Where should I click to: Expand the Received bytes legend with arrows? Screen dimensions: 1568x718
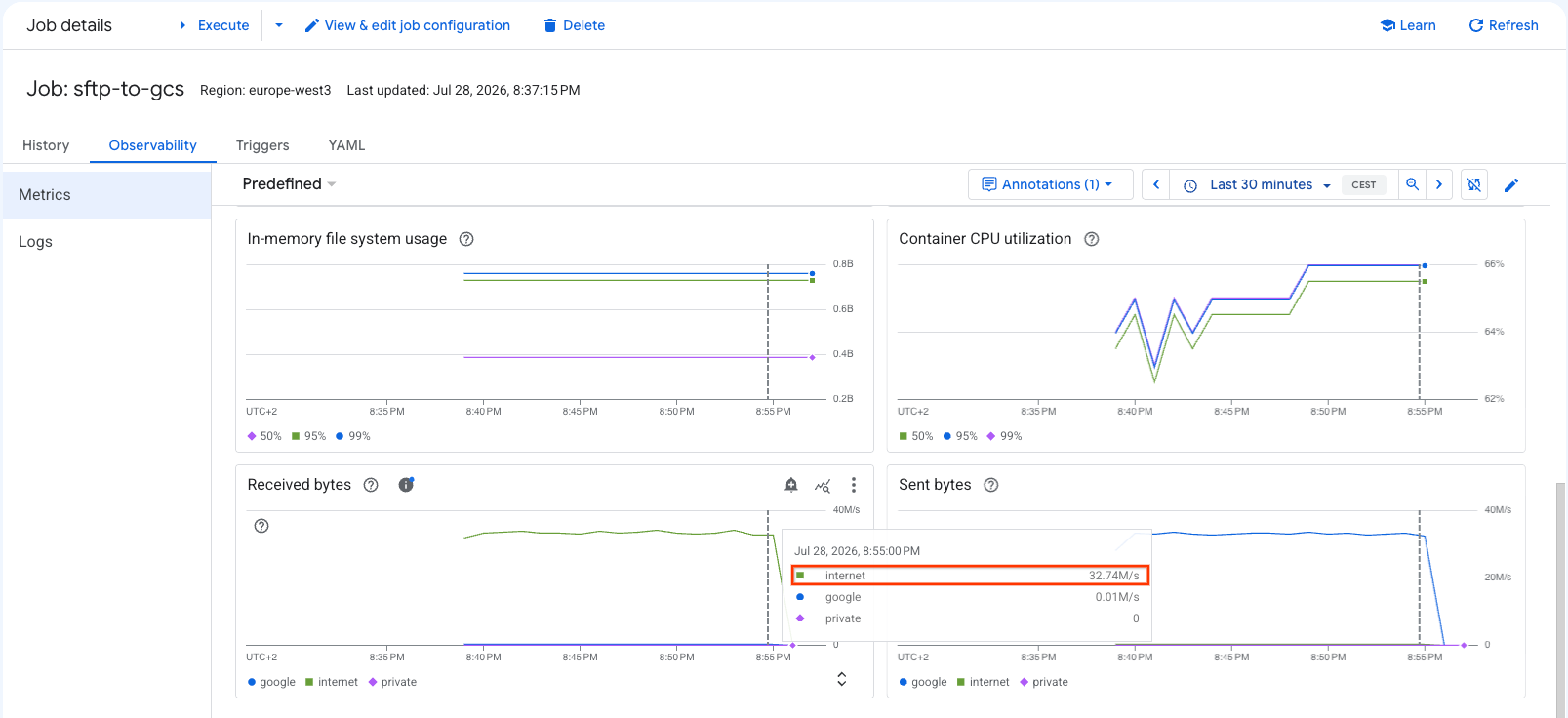(x=842, y=679)
